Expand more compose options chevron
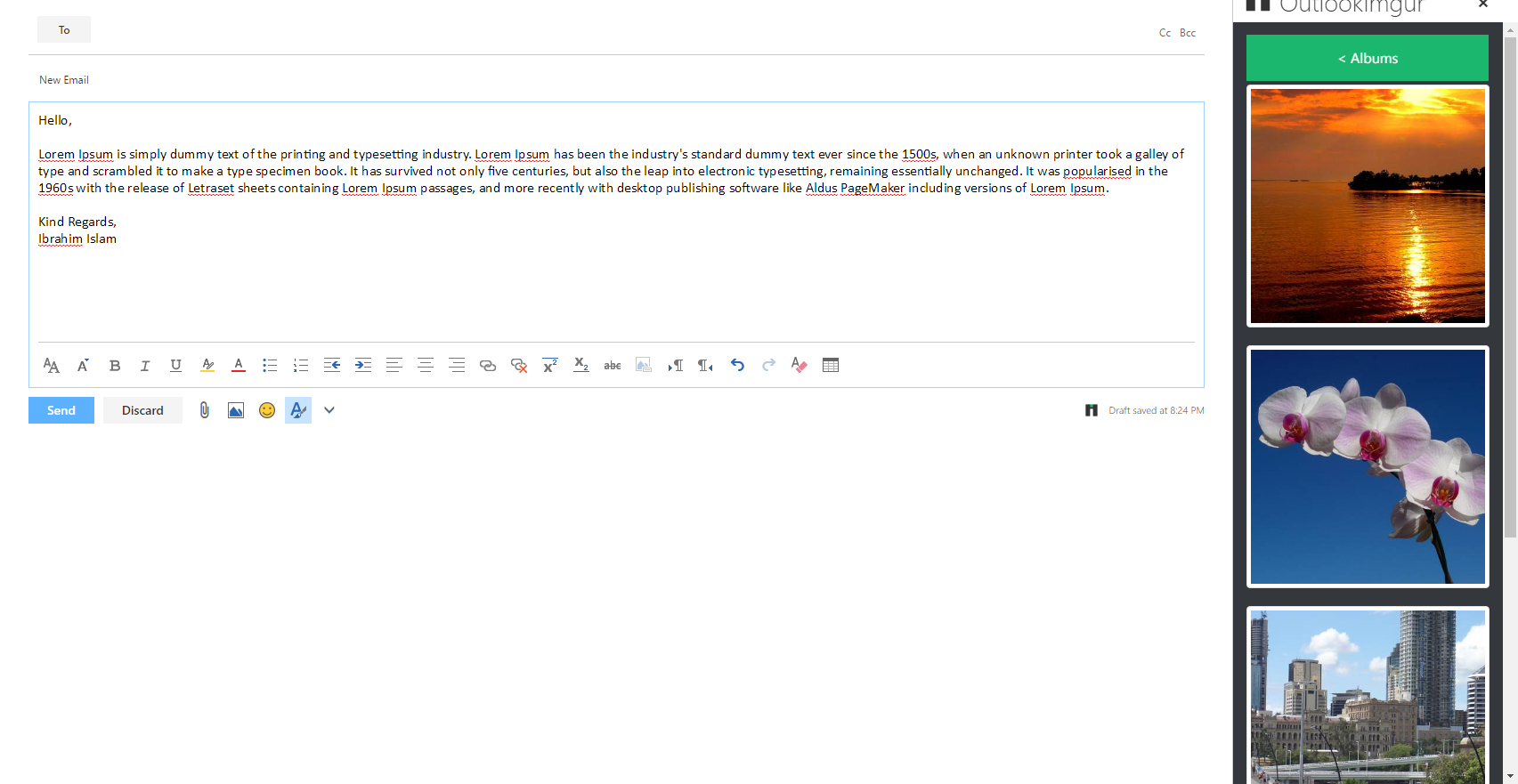The width and height of the screenshot is (1518, 784). pyautogui.click(x=329, y=410)
